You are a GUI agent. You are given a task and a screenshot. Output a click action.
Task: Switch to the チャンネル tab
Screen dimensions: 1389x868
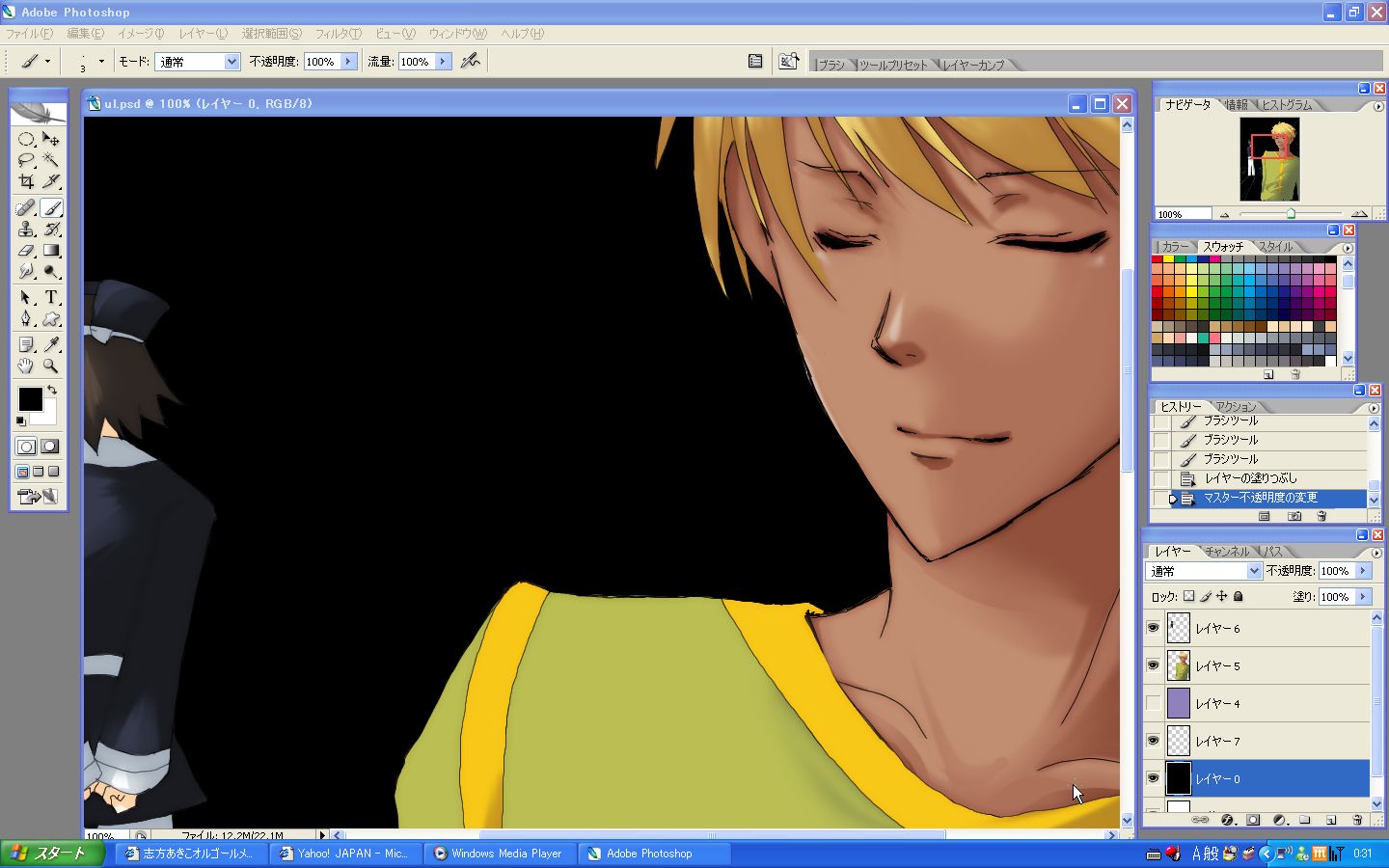click(x=1226, y=552)
